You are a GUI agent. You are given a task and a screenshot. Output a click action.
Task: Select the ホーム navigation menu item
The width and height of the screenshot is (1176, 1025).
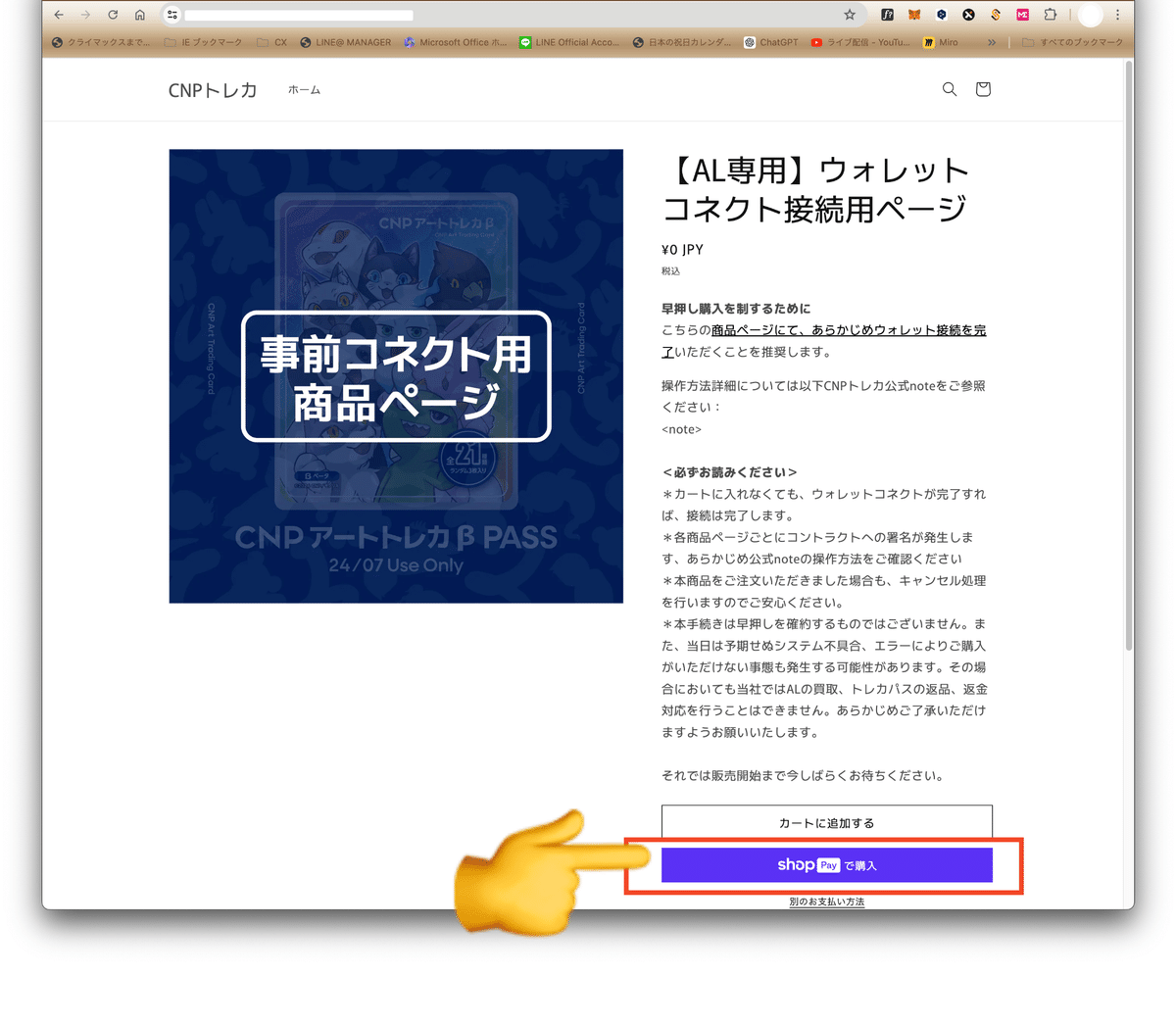(x=304, y=90)
